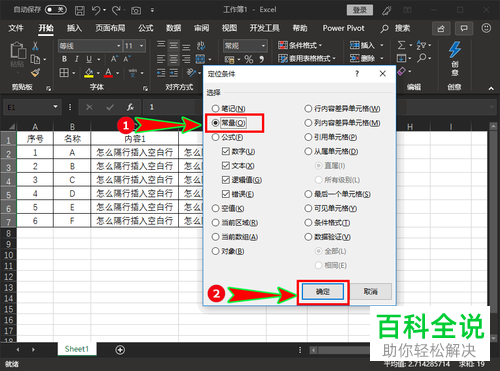Click the AutoSum sigma icon
The height and width of the screenshot is (371, 500).
click(401, 45)
